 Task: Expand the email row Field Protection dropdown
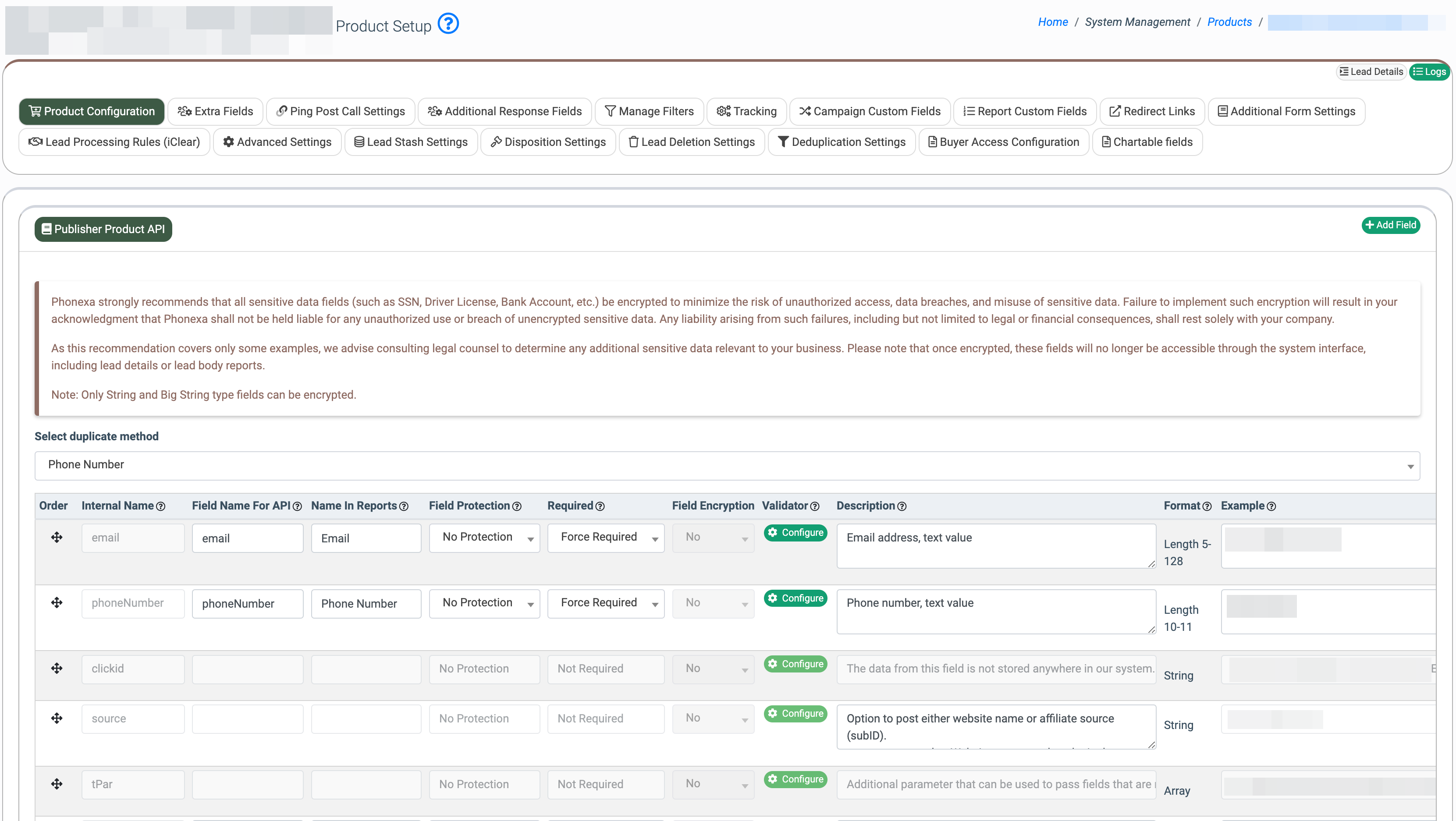484,538
